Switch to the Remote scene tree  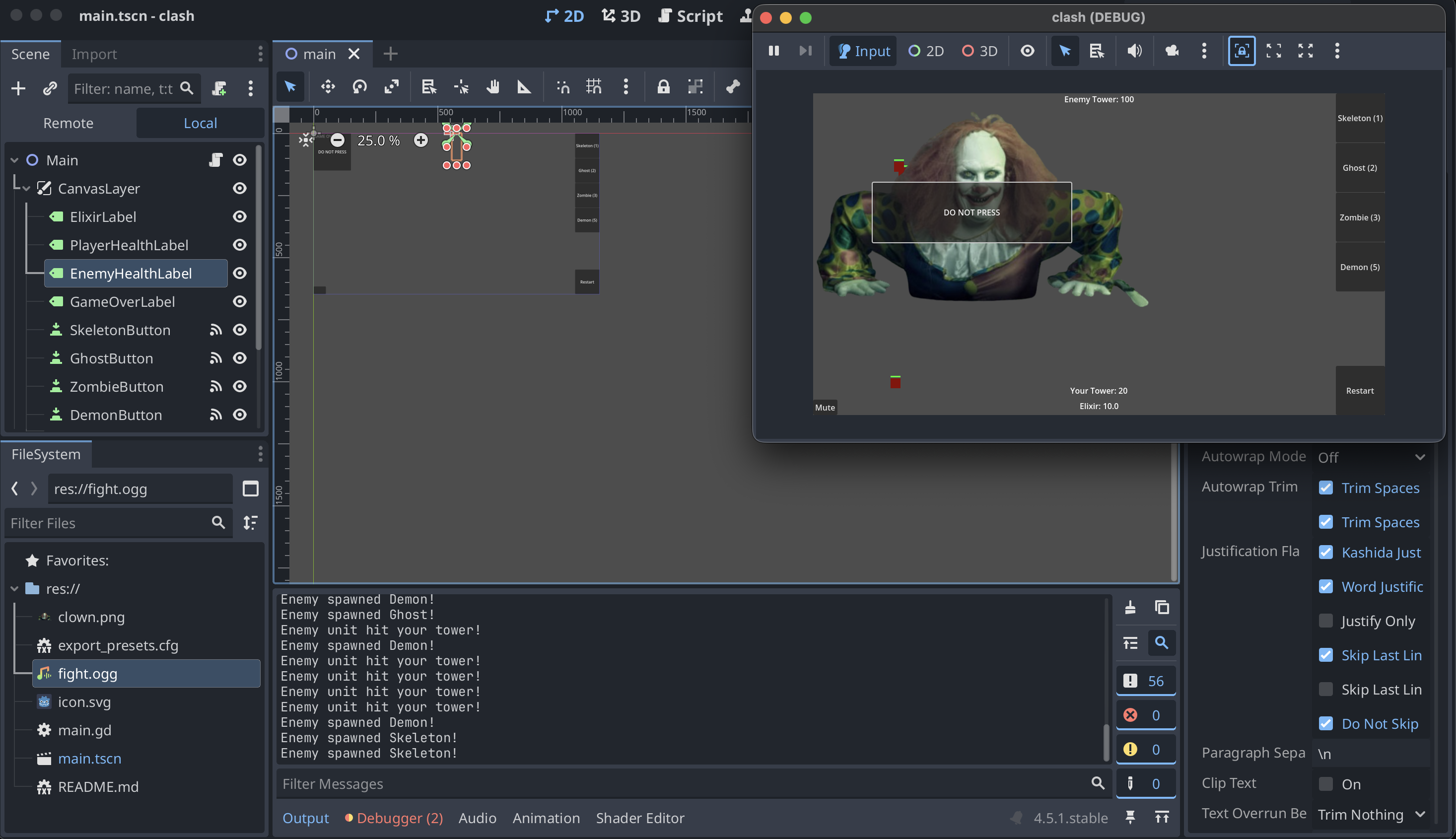(x=69, y=123)
